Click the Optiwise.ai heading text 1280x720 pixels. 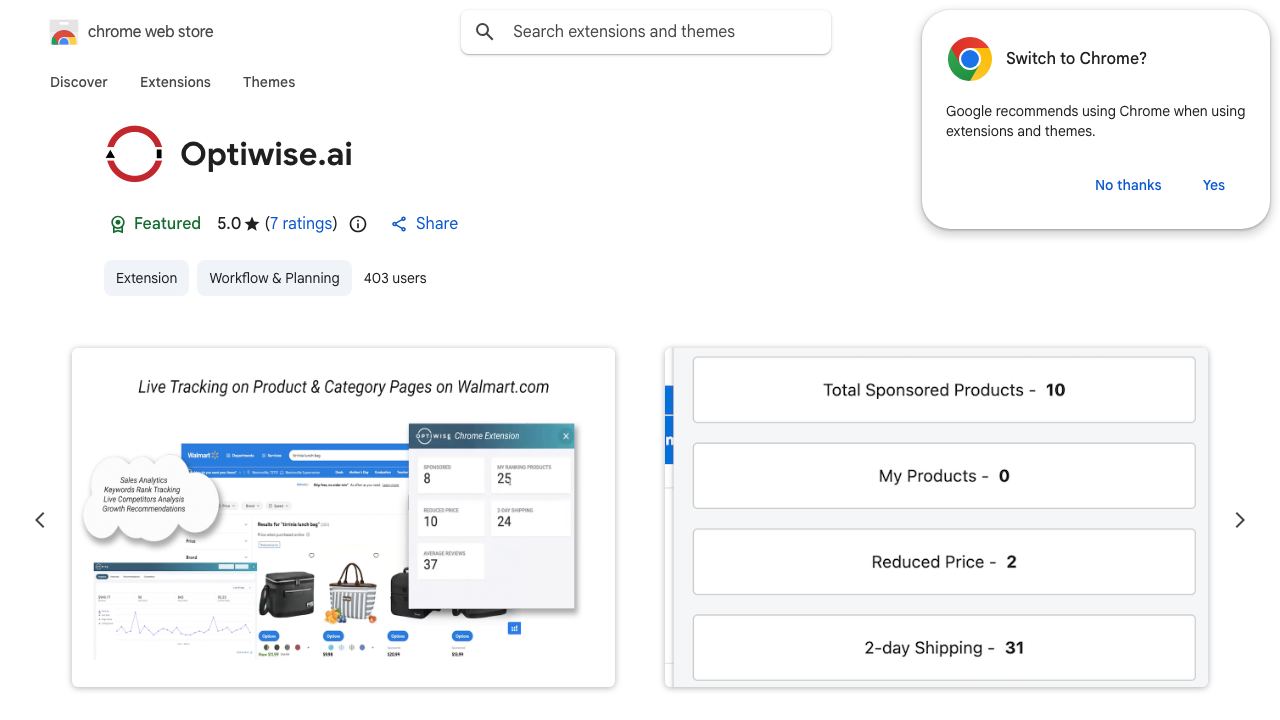tap(266, 154)
